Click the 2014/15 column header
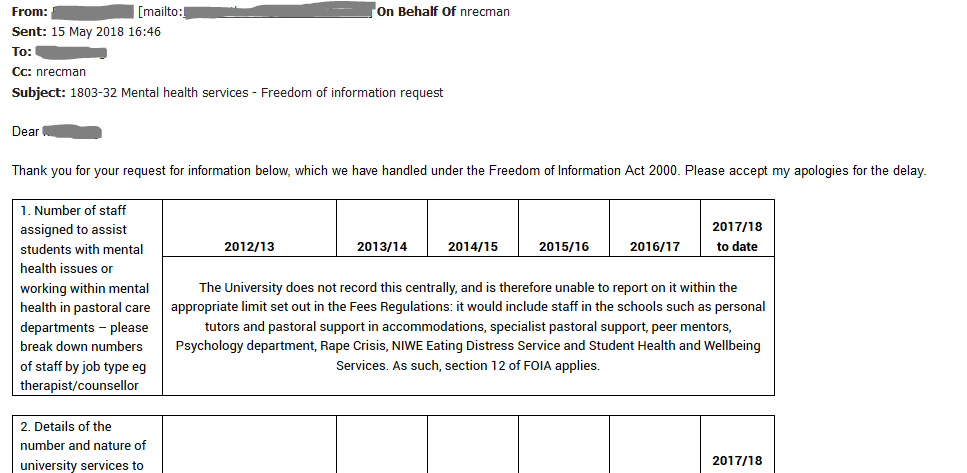967x473 pixels. pyautogui.click(x=473, y=246)
